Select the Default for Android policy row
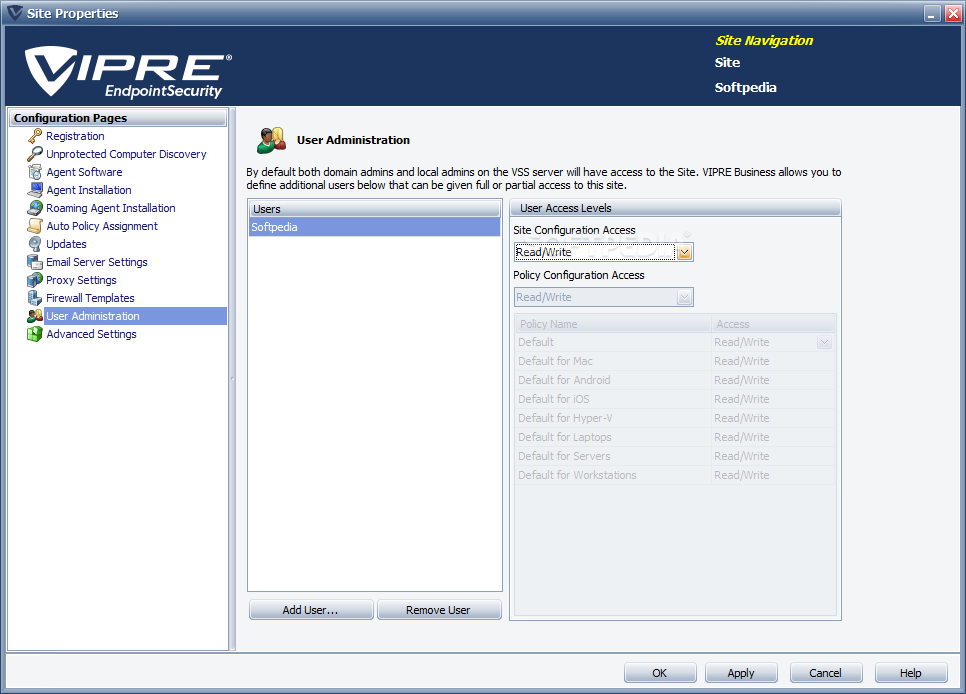 [x=675, y=380]
